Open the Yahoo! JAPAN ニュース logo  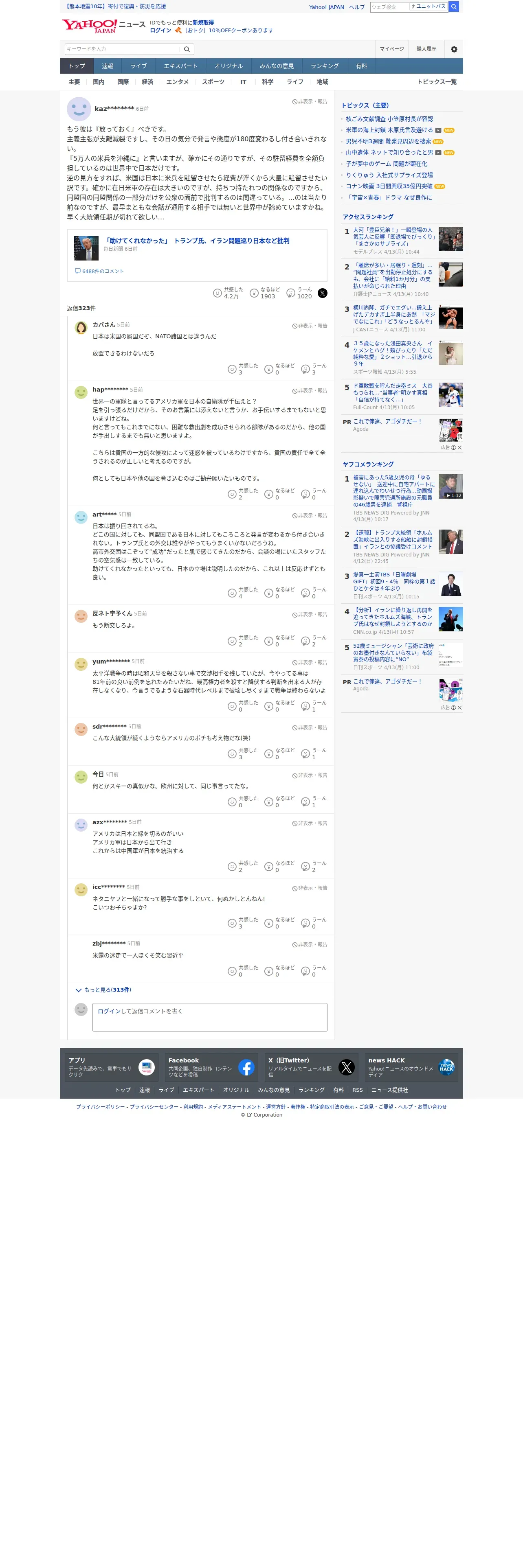[103, 26]
